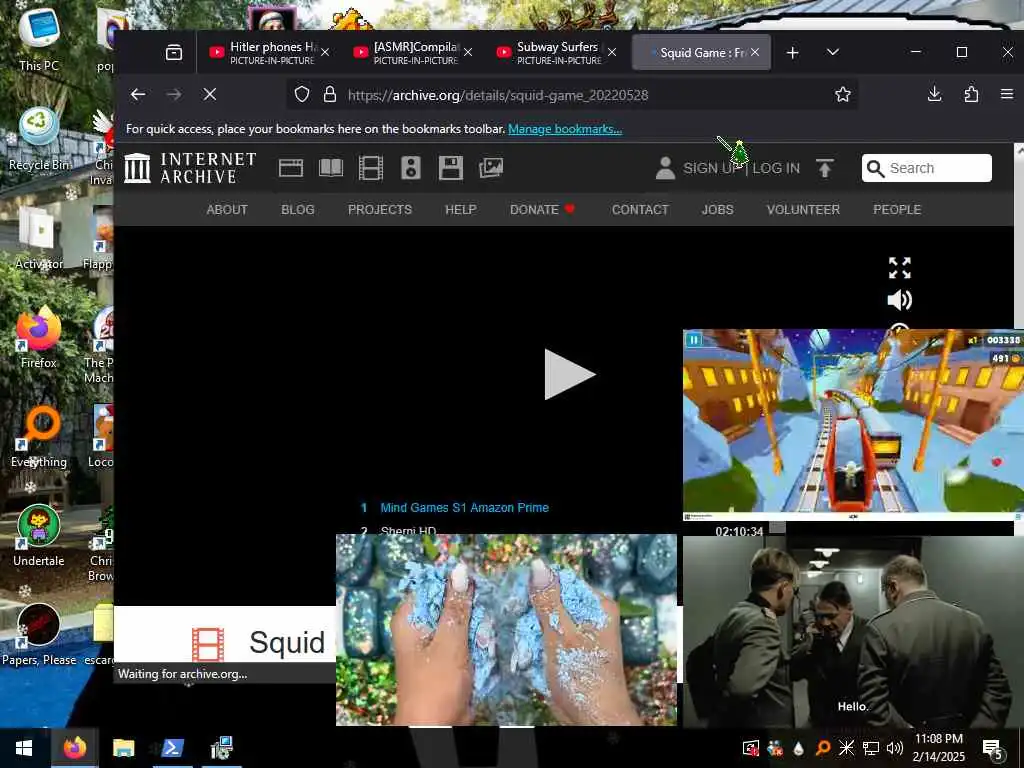The width and height of the screenshot is (1024, 768).
Task: Open Internet Archive texts book icon
Action: click(331, 168)
